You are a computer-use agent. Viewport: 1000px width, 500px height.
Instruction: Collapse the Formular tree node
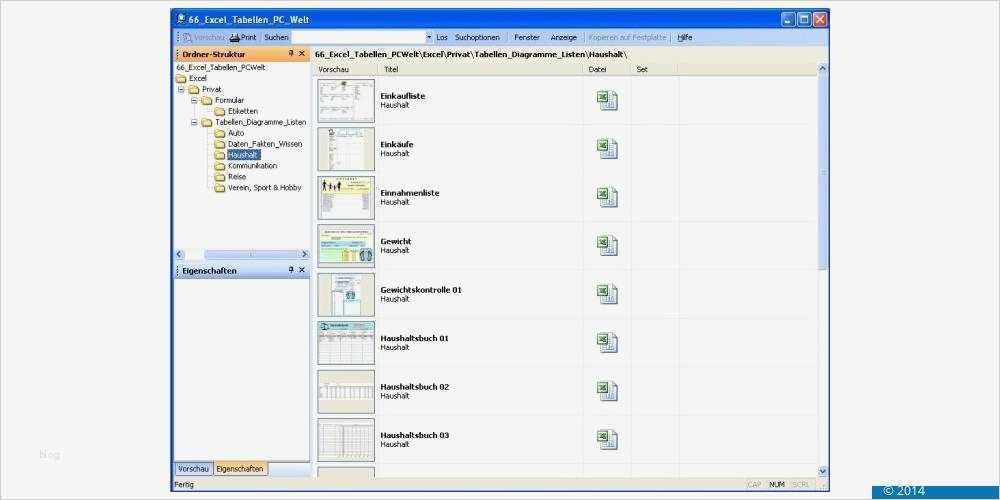tap(195, 100)
